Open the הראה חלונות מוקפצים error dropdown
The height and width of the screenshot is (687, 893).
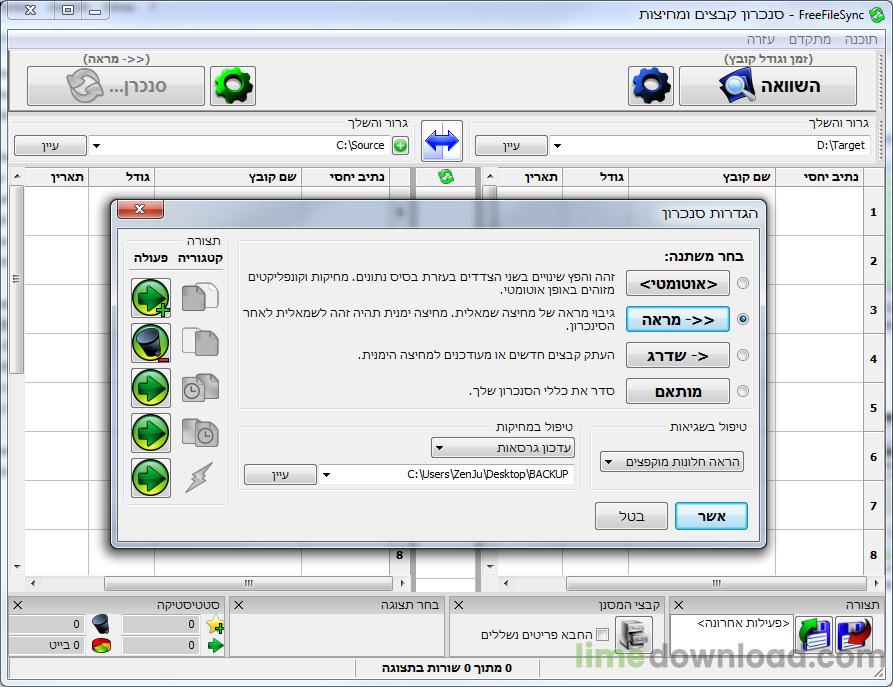point(671,462)
